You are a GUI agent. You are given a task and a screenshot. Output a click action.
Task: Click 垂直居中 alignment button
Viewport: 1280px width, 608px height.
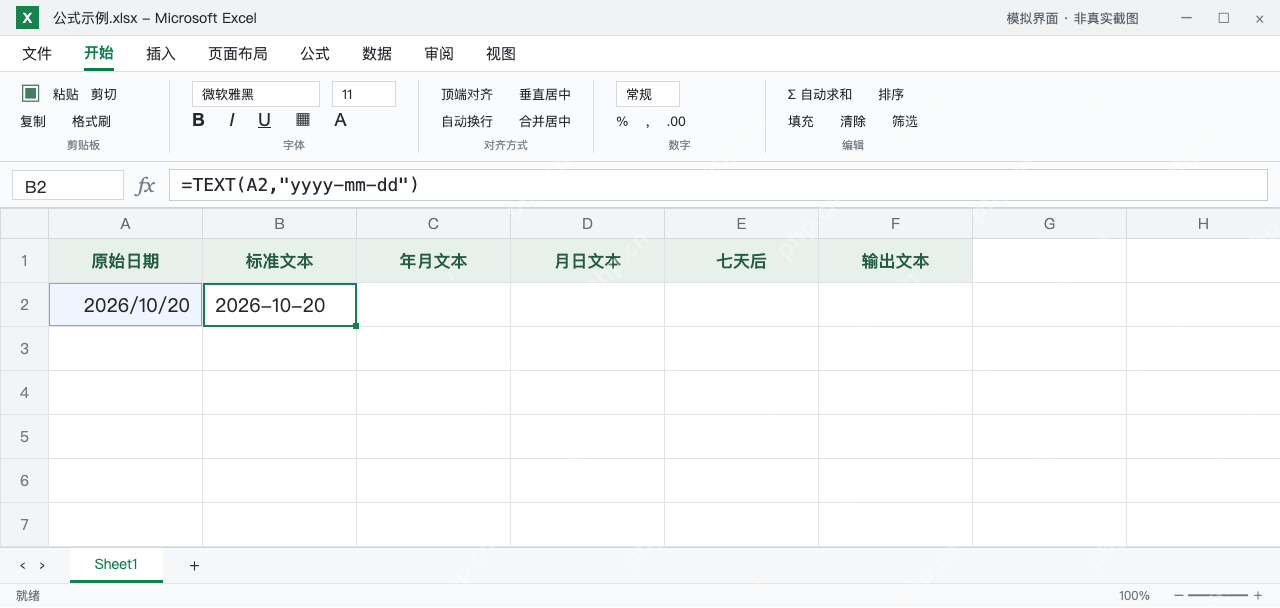click(x=545, y=94)
